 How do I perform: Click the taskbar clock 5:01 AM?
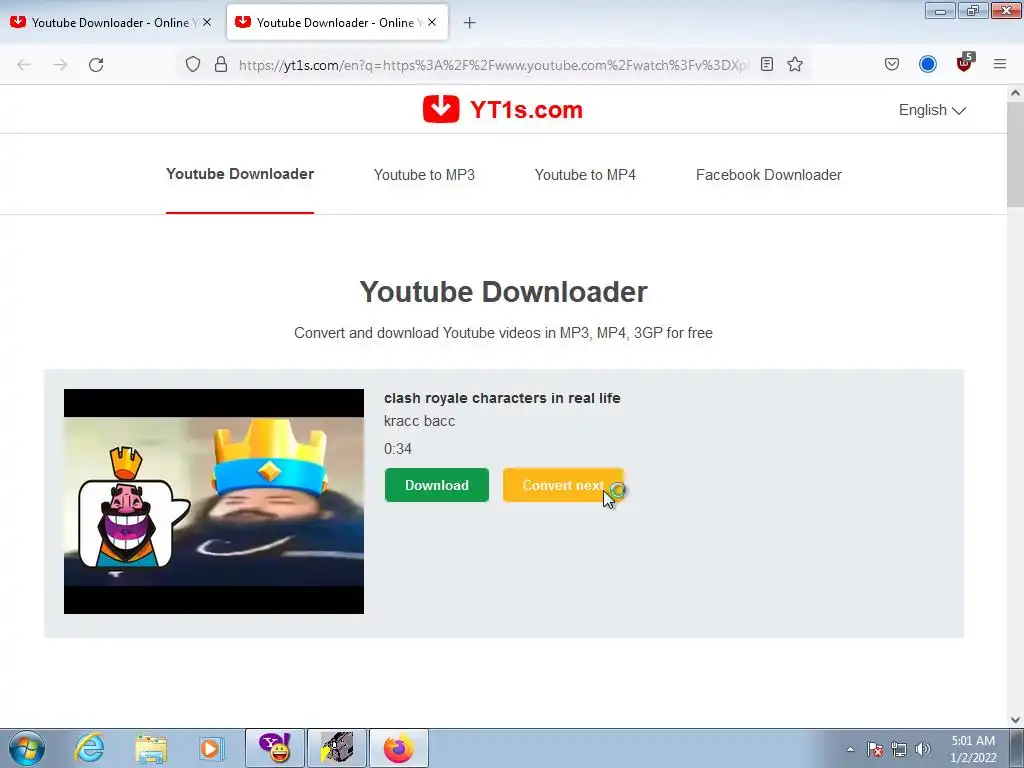tap(973, 741)
